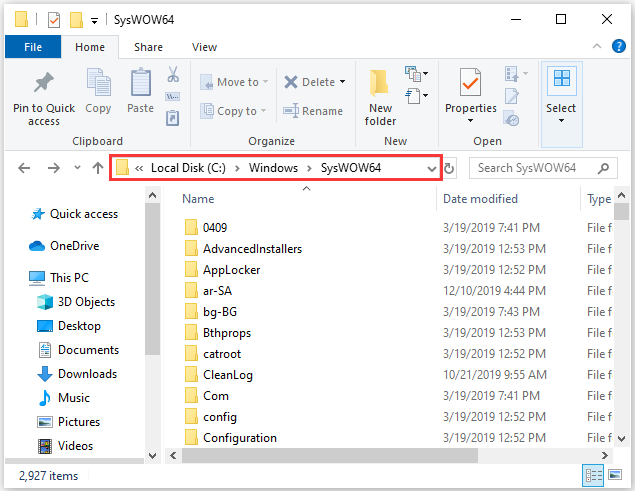Click the Paste shortcut icon
Image resolution: width=635 pixels, height=491 pixels.
(x=173, y=118)
